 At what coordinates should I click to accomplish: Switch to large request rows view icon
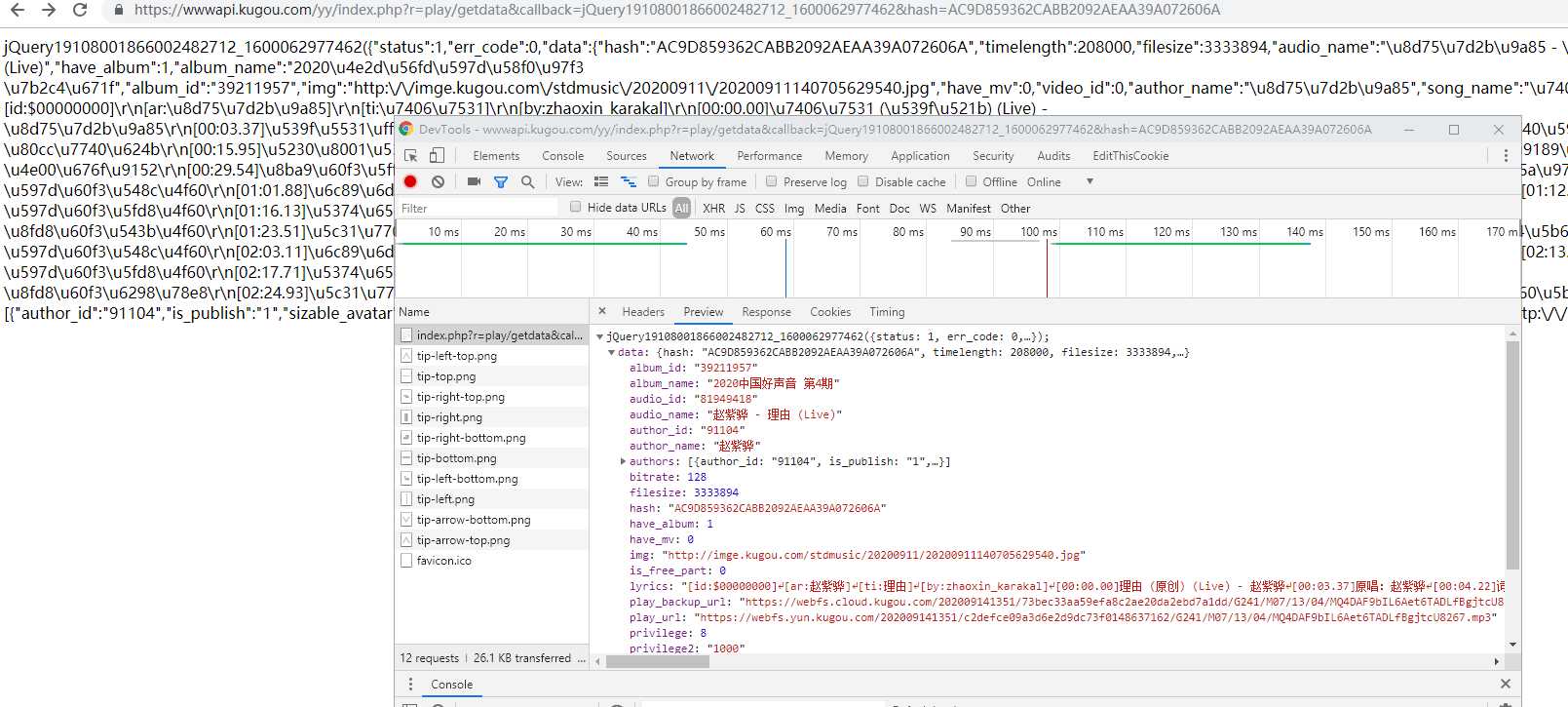pos(601,181)
